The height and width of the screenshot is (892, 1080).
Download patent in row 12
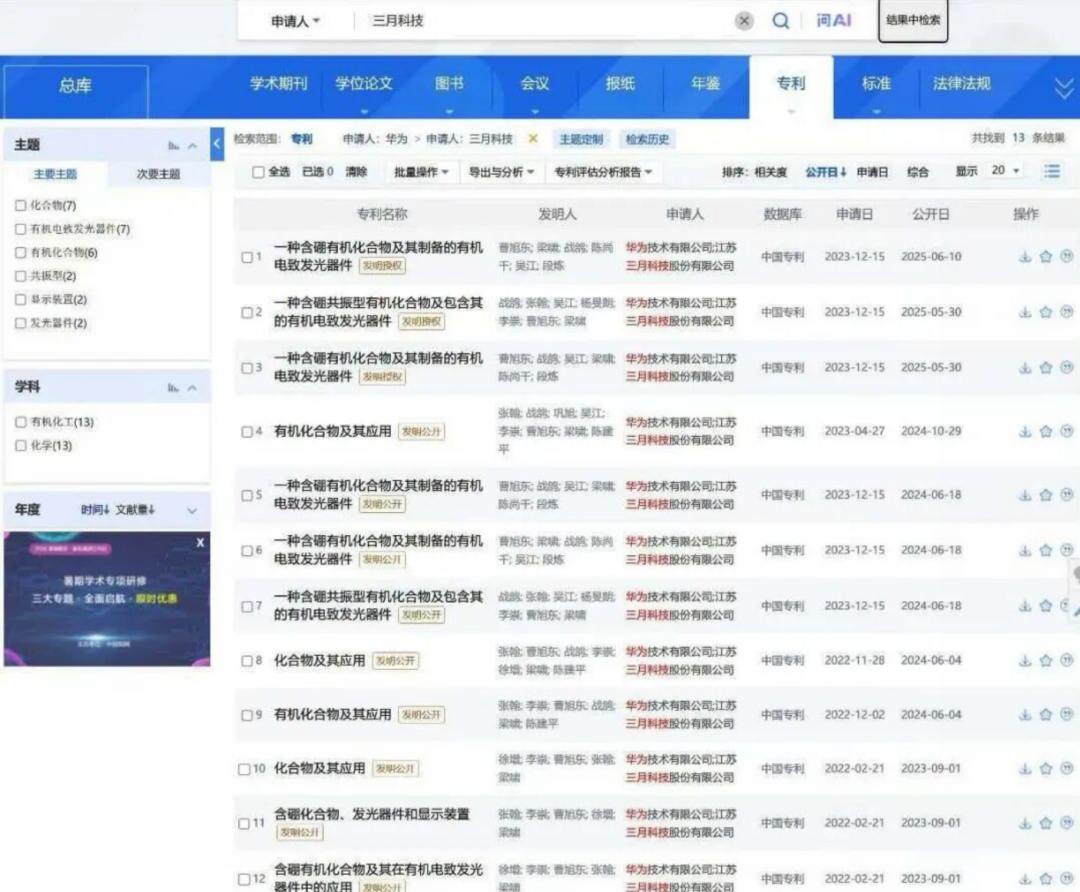pyautogui.click(x=1025, y=879)
